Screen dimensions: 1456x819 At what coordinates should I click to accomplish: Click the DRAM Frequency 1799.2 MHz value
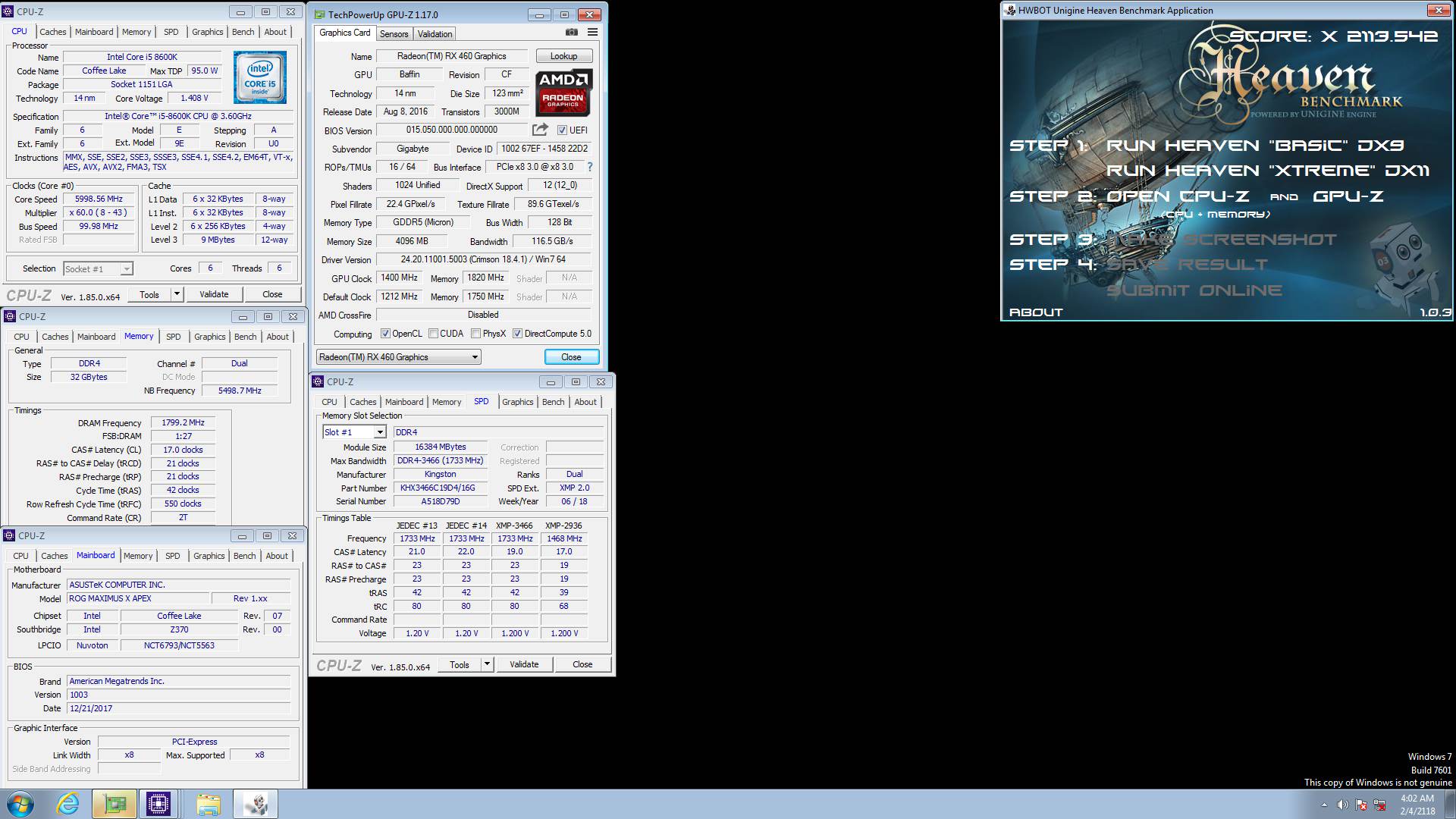click(x=183, y=423)
